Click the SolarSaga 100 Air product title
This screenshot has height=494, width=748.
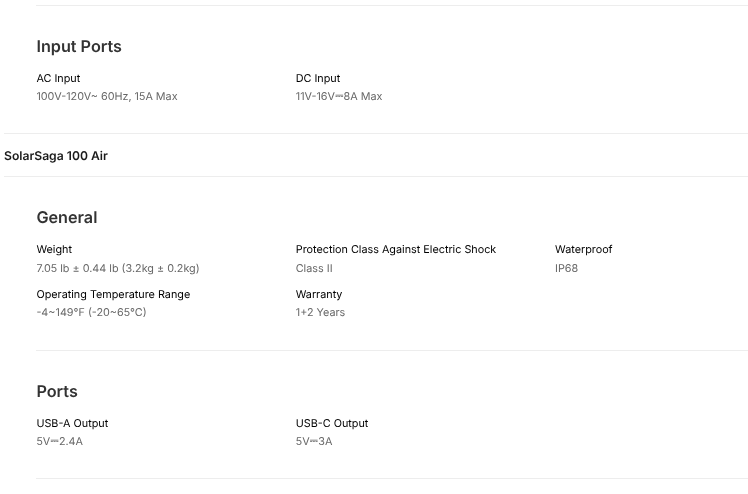point(56,156)
